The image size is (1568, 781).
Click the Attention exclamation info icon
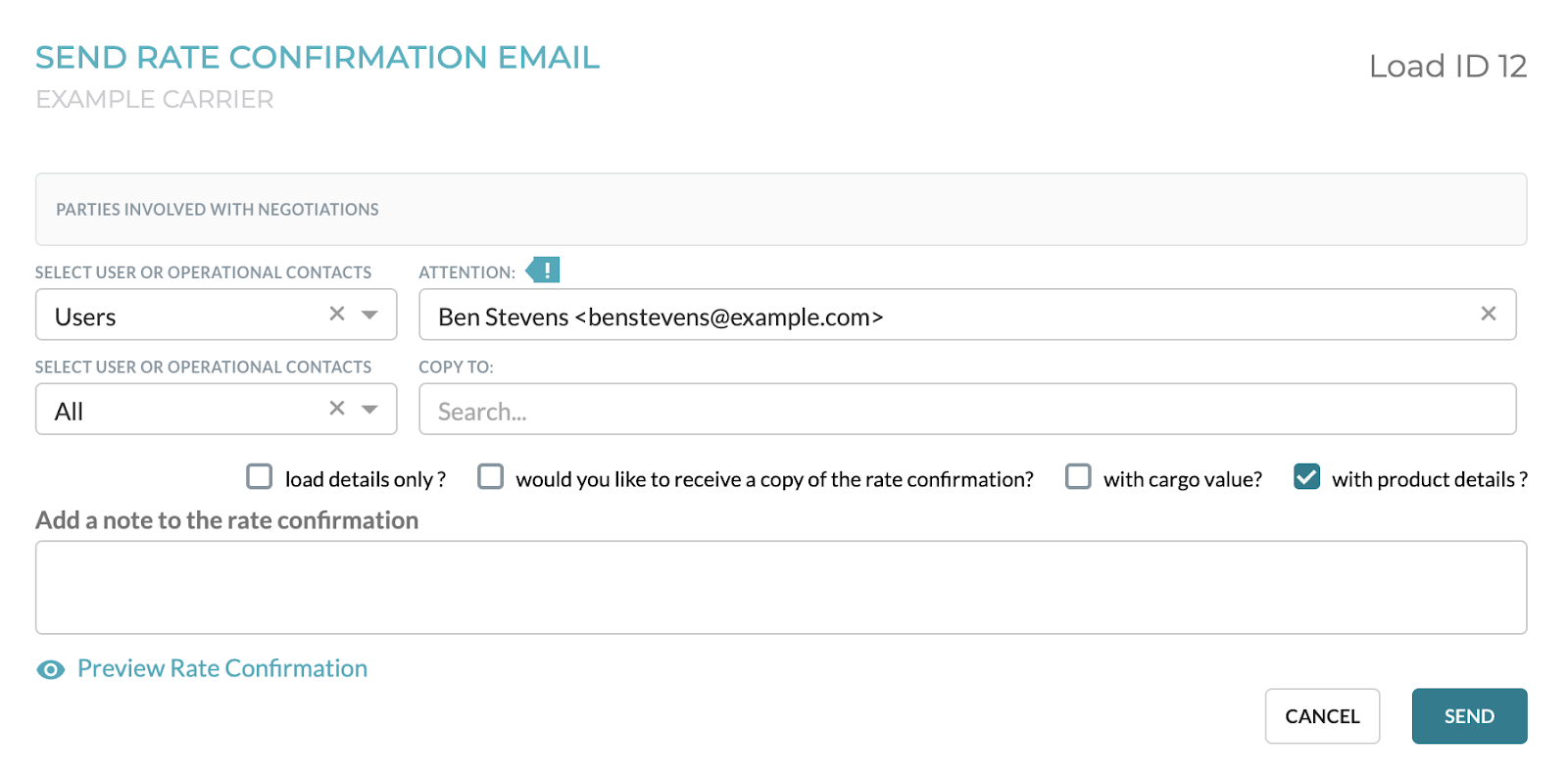(x=543, y=270)
